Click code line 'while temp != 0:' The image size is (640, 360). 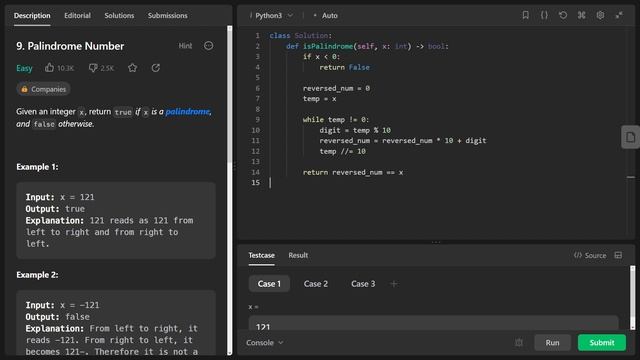[336, 120]
